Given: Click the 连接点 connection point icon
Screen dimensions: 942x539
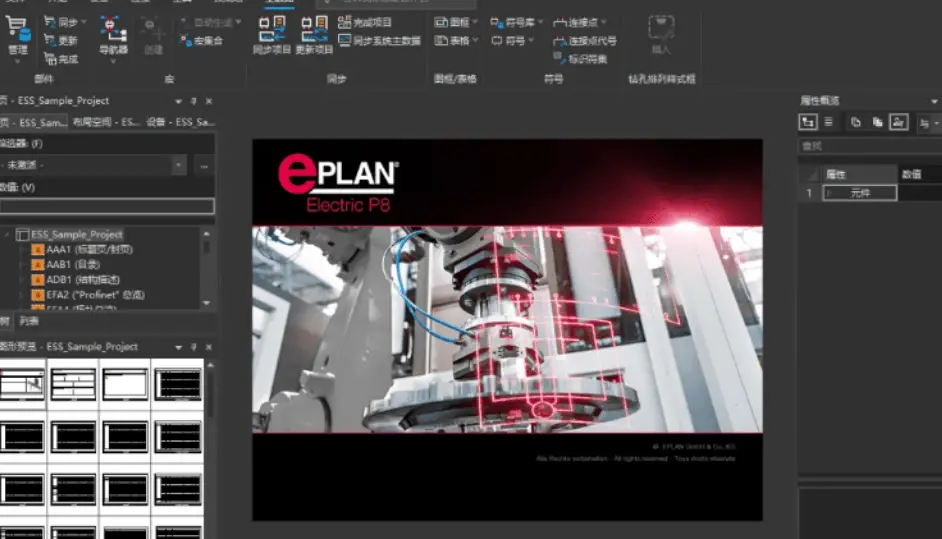Looking at the screenshot, I should click(x=559, y=22).
